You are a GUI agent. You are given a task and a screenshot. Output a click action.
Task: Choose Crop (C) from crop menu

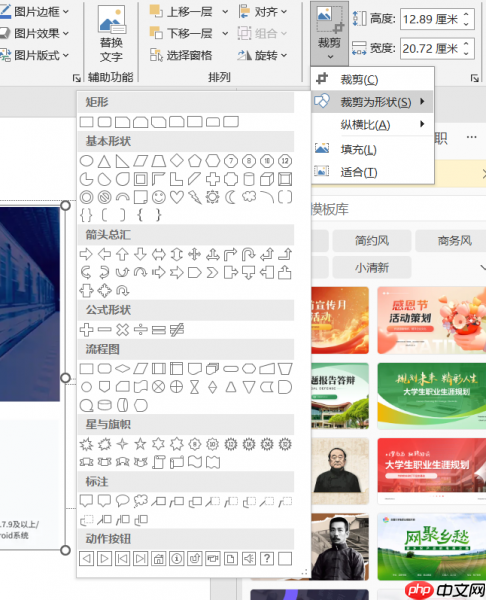(373, 80)
